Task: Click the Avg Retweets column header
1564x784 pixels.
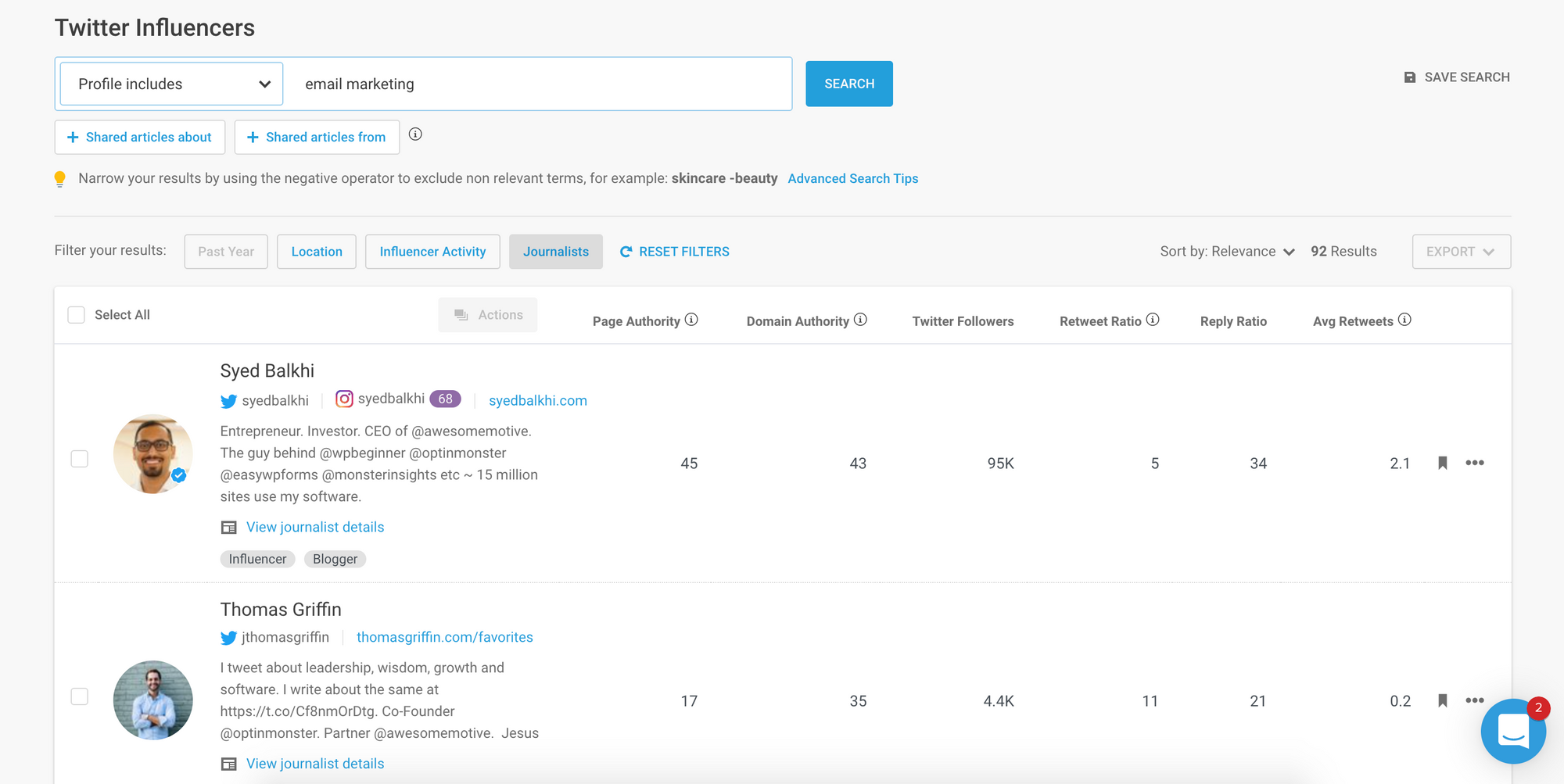Action: [x=1353, y=321]
